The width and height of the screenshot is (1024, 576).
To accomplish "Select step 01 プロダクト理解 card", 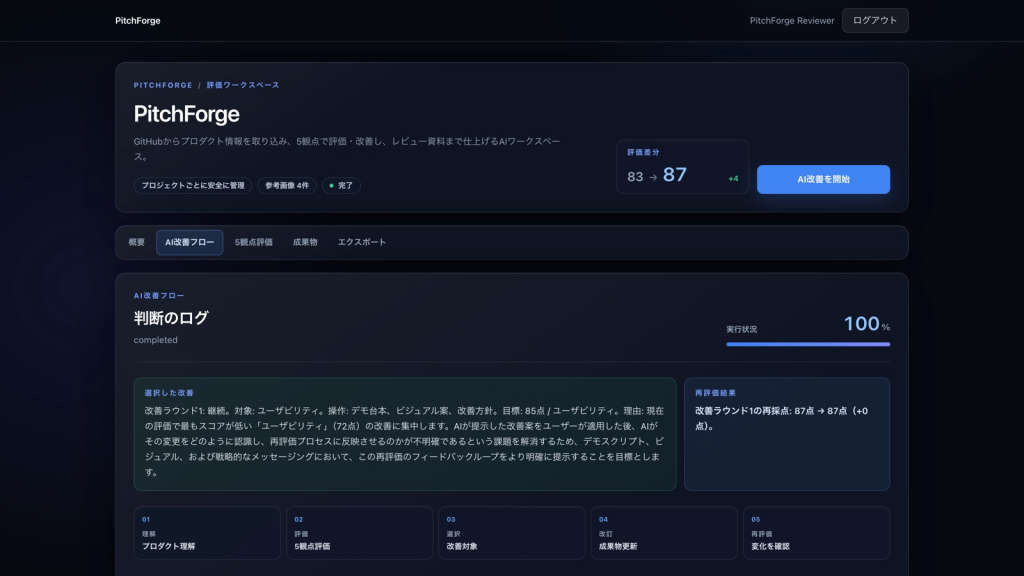I will pyautogui.click(x=207, y=533).
